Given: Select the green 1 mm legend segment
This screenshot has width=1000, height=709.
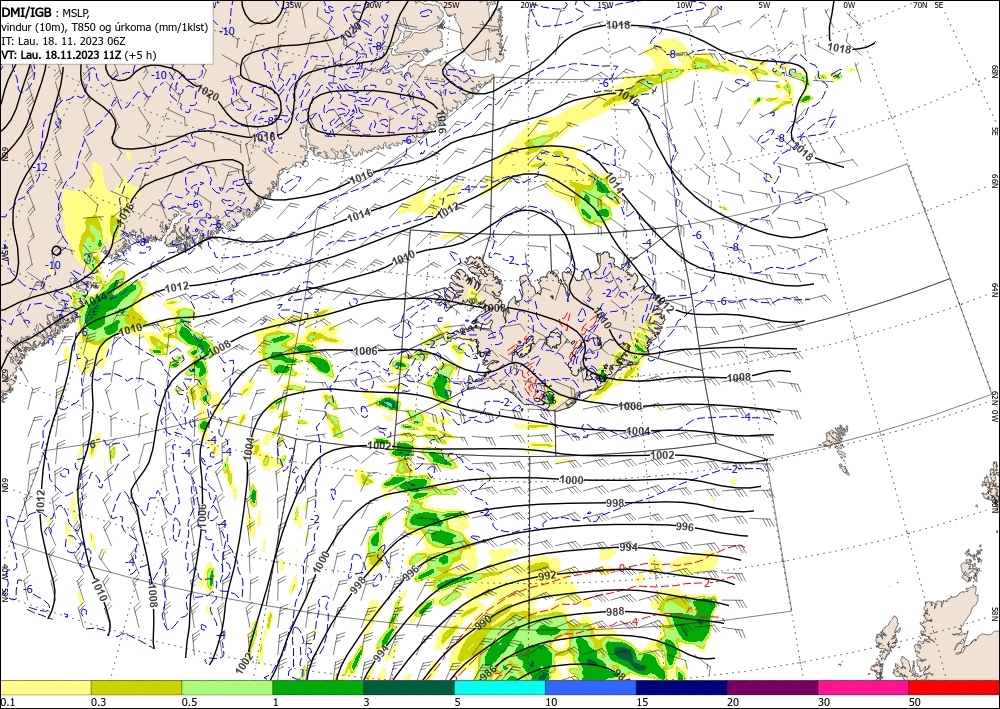Looking at the screenshot, I should [318, 687].
